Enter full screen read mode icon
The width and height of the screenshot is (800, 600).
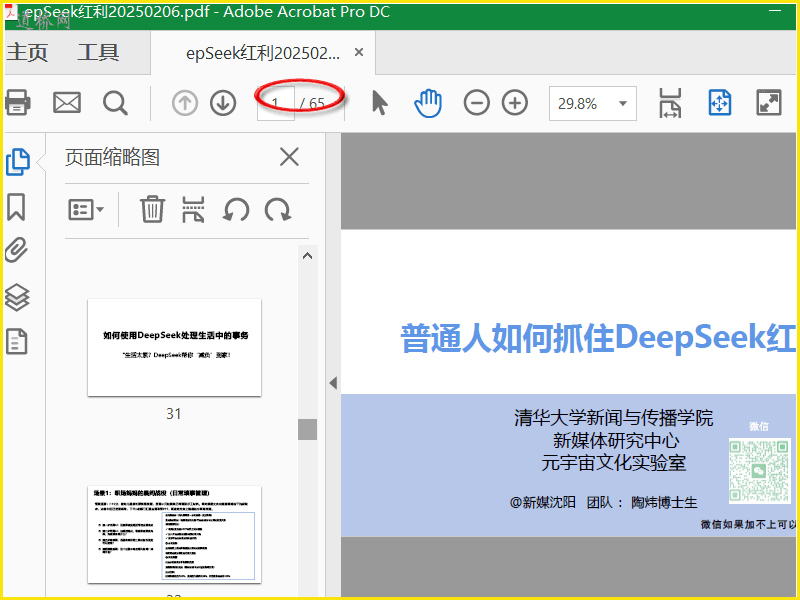coord(768,103)
